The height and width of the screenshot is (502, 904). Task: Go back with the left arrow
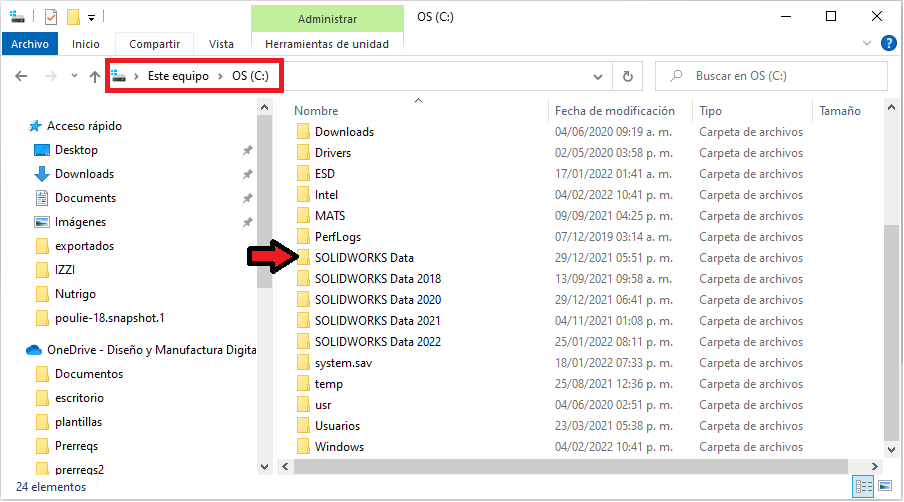pos(21,76)
